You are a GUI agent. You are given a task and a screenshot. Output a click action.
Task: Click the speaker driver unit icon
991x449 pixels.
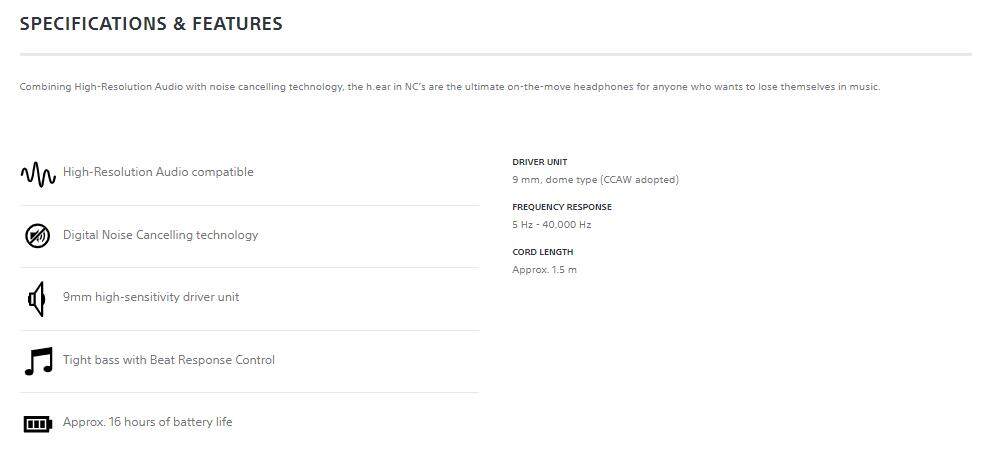click(x=37, y=298)
